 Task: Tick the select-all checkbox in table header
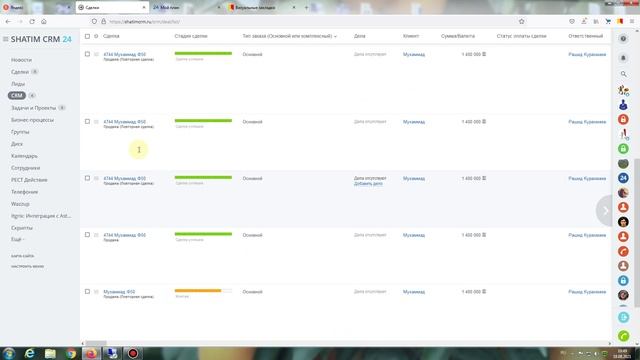[87, 36]
